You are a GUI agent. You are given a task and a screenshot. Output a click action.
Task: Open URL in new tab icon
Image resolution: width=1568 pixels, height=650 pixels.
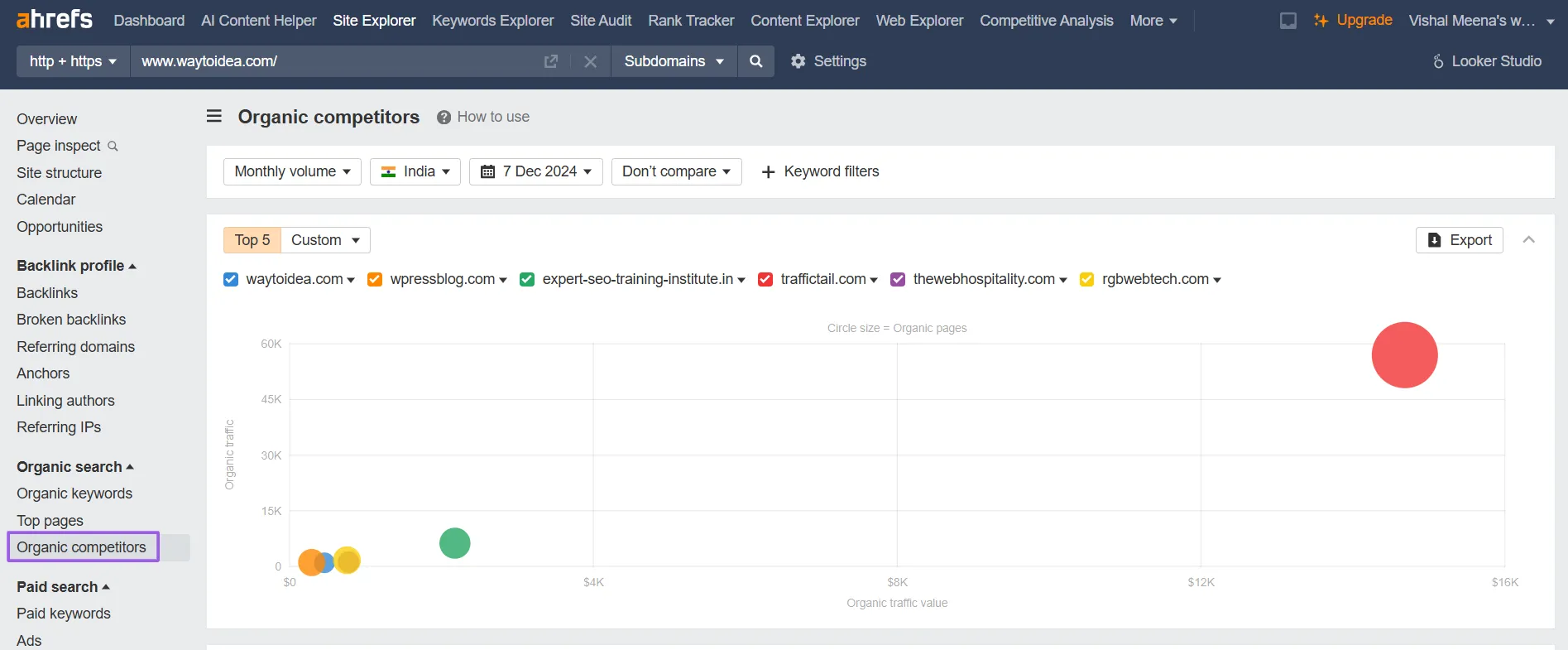tap(550, 61)
